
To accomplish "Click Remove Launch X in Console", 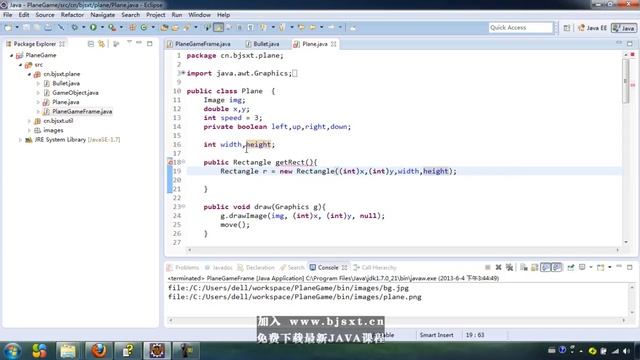I will 498,267.
